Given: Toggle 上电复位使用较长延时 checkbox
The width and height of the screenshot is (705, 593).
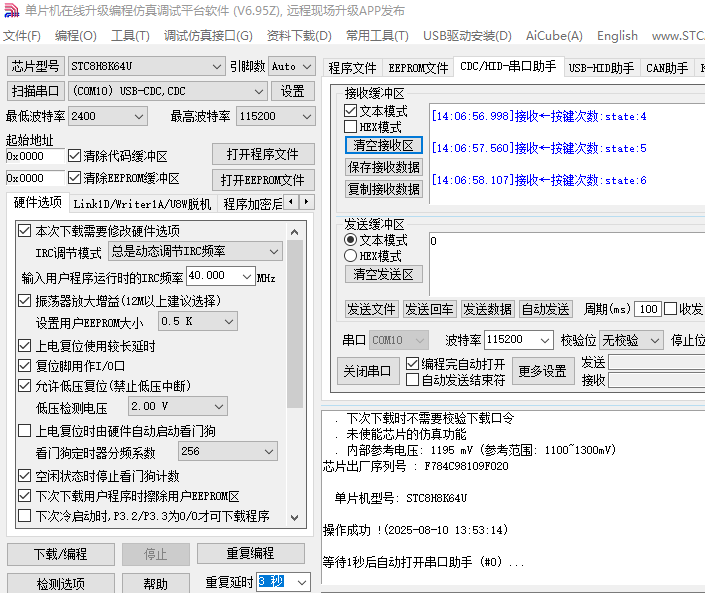Looking at the screenshot, I should pos(24,346).
